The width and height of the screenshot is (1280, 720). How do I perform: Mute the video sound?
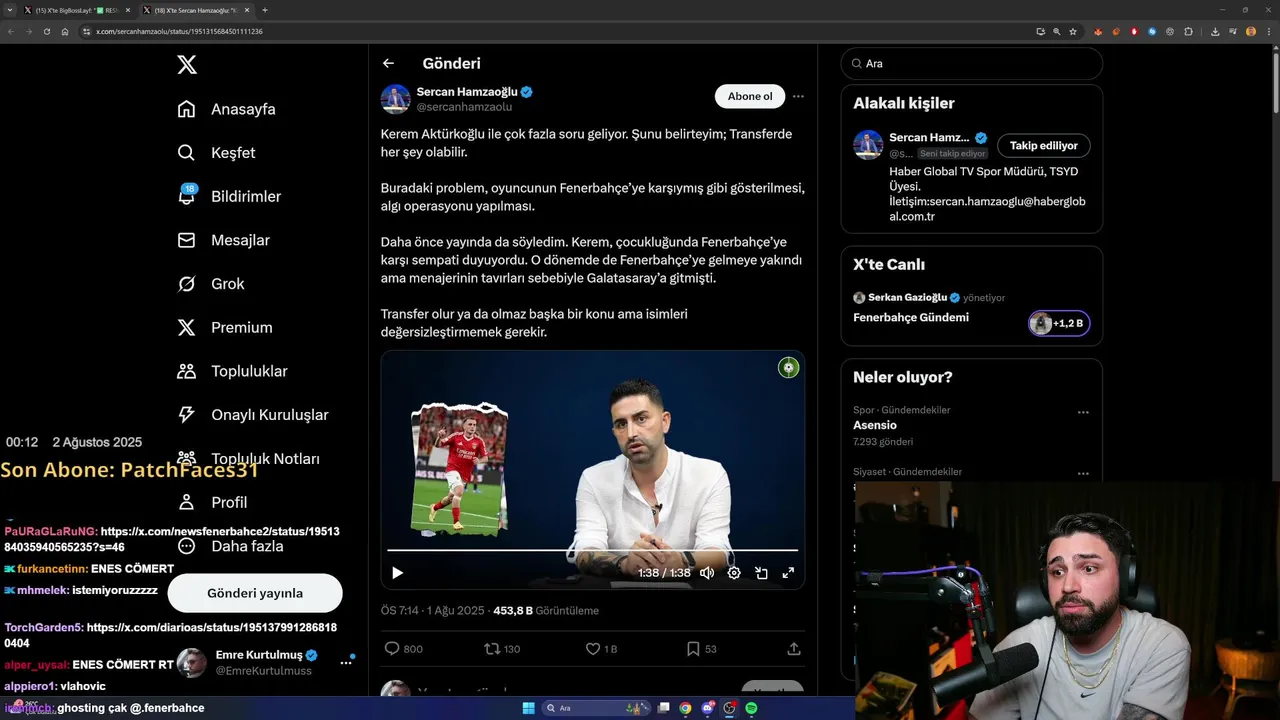point(707,573)
